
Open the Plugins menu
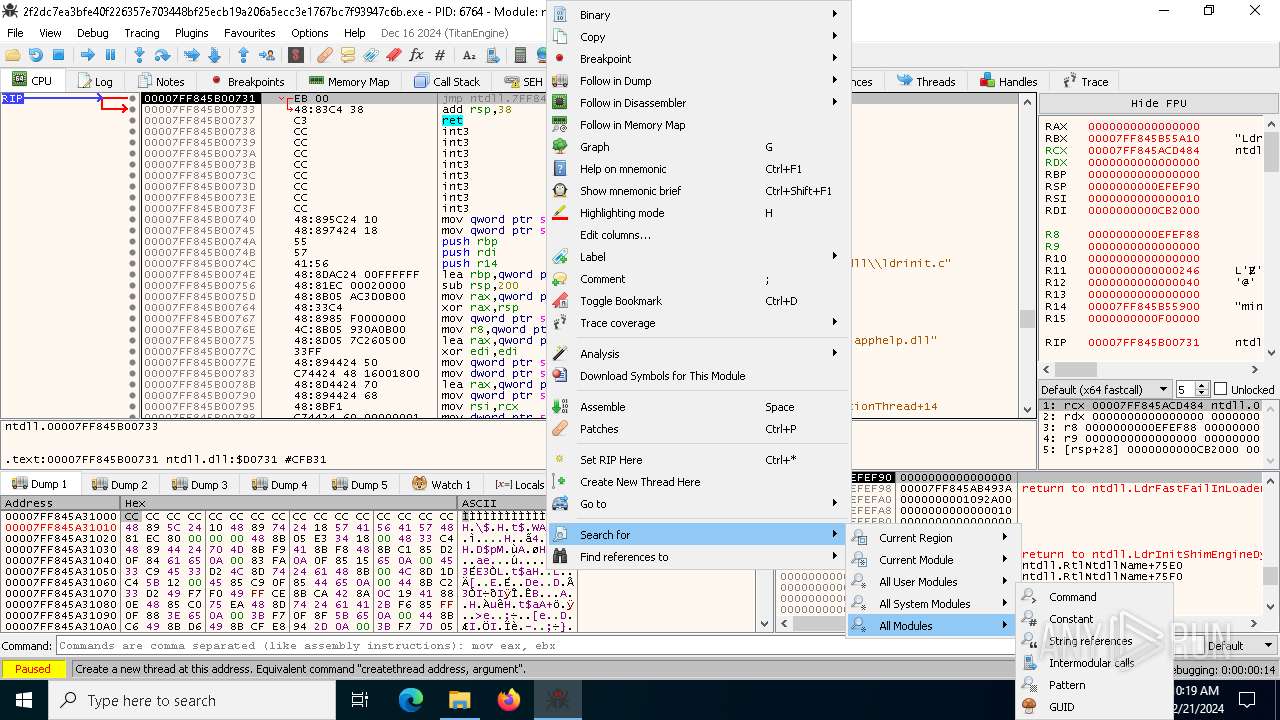[192, 33]
